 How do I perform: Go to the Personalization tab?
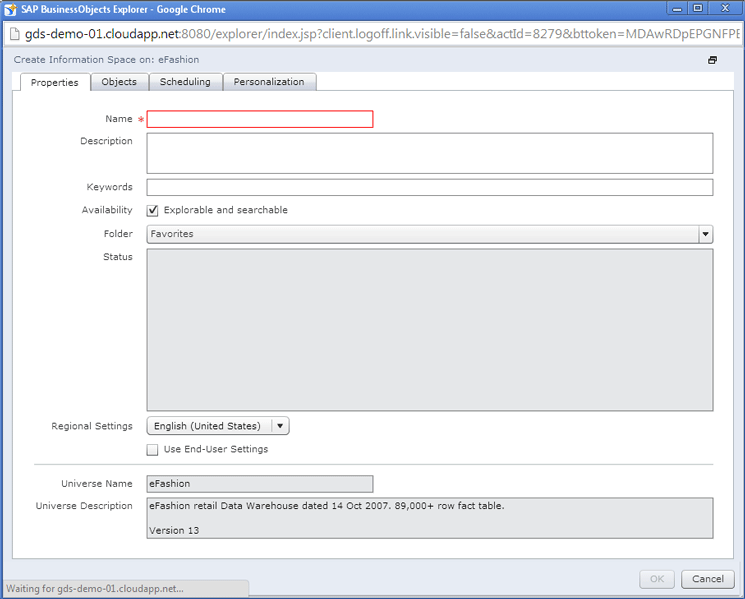click(270, 82)
